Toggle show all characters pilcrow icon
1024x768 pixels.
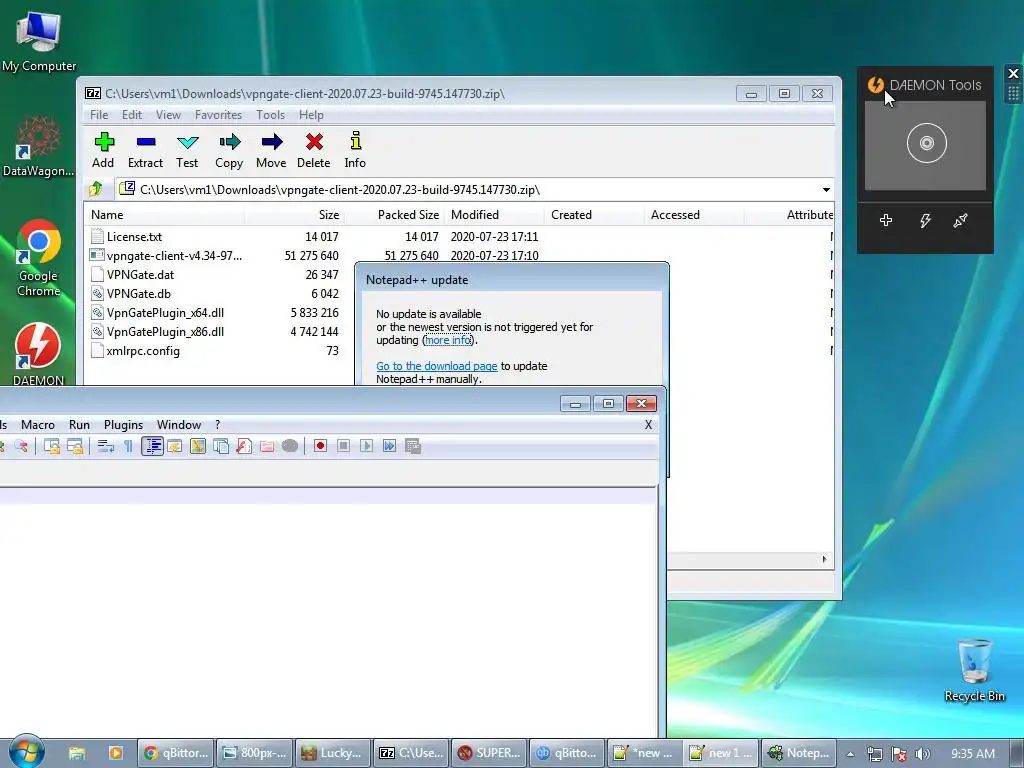point(129,446)
